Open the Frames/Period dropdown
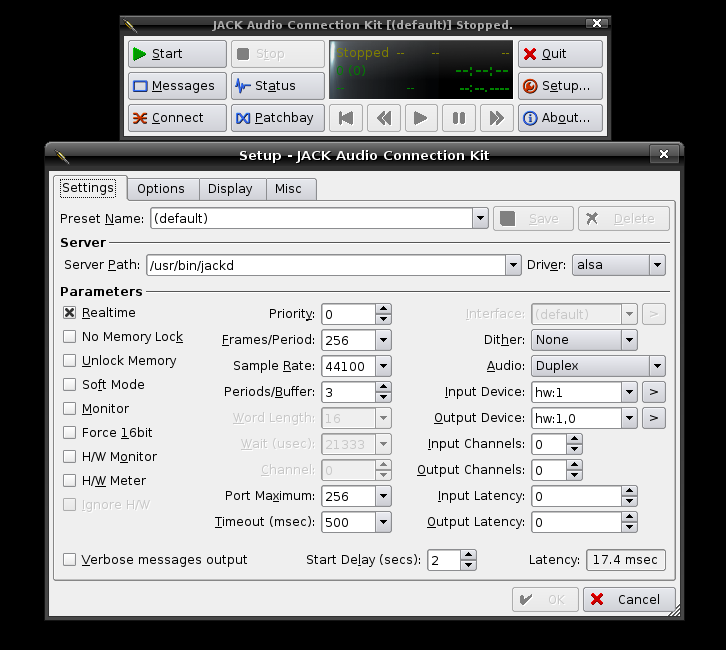 coord(383,340)
